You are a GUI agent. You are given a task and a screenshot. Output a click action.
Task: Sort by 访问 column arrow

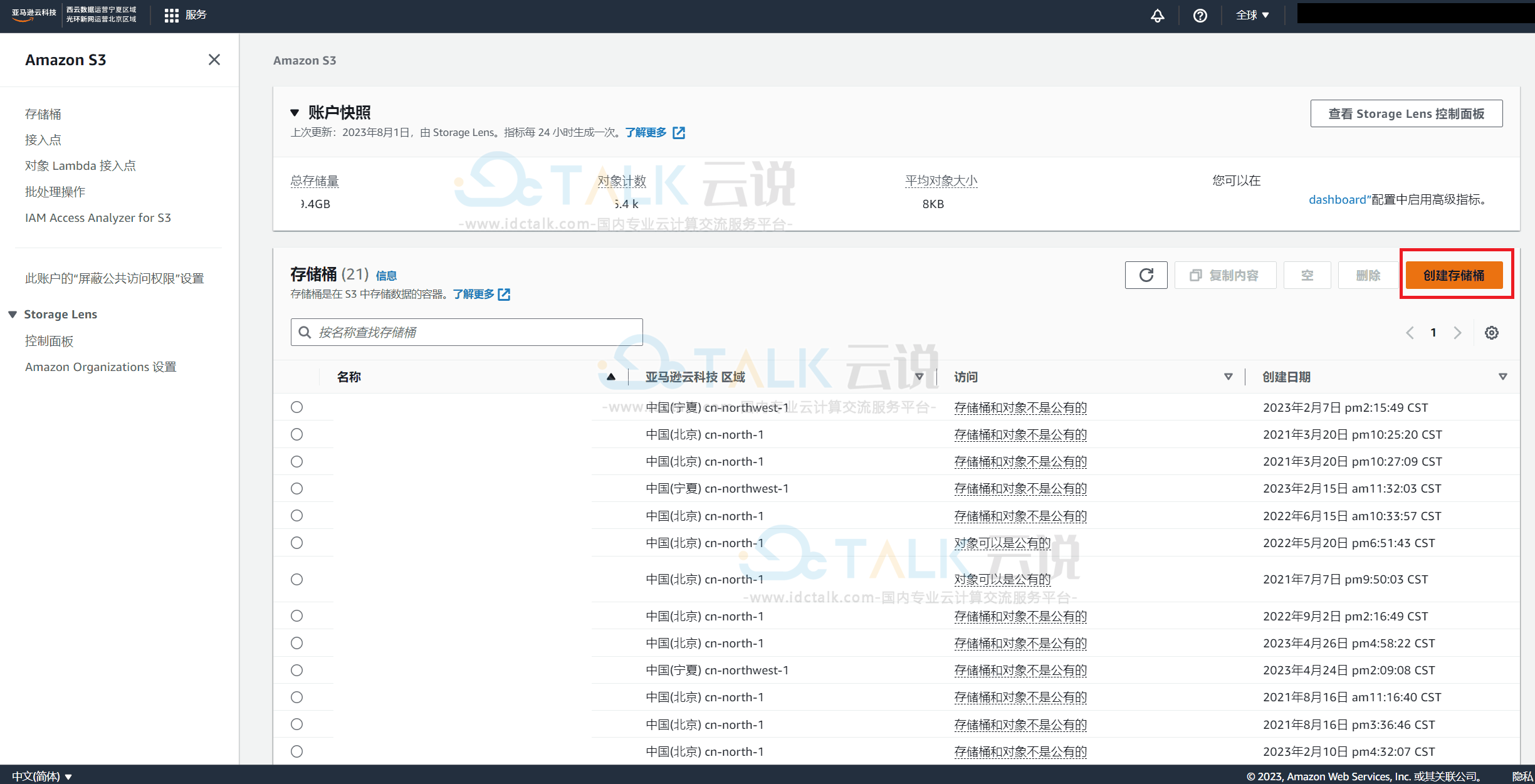(x=1228, y=377)
